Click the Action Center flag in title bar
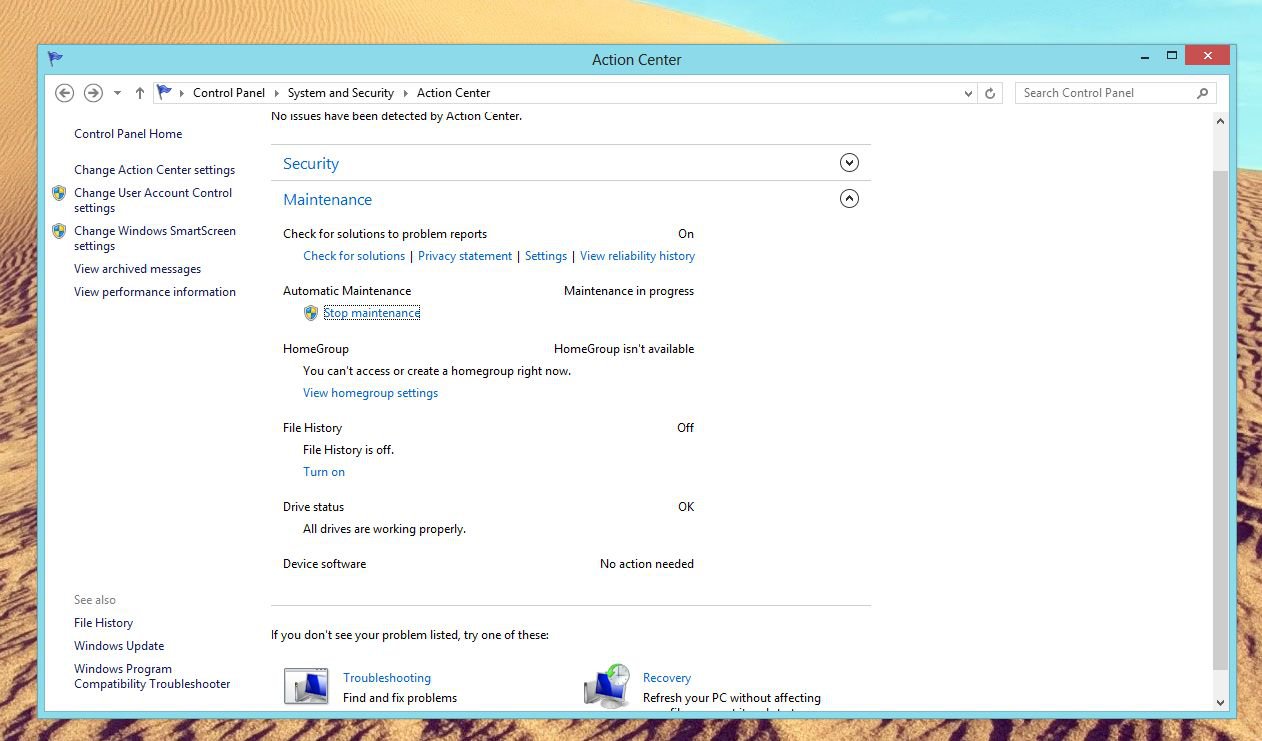This screenshot has width=1262, height=741. 55,59
